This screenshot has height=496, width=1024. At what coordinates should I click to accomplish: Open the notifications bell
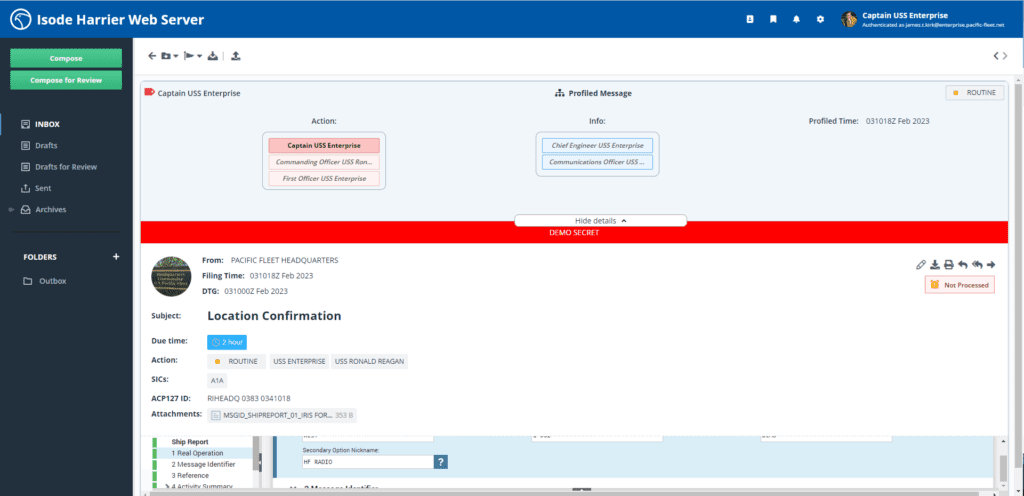tap(797, 19)
